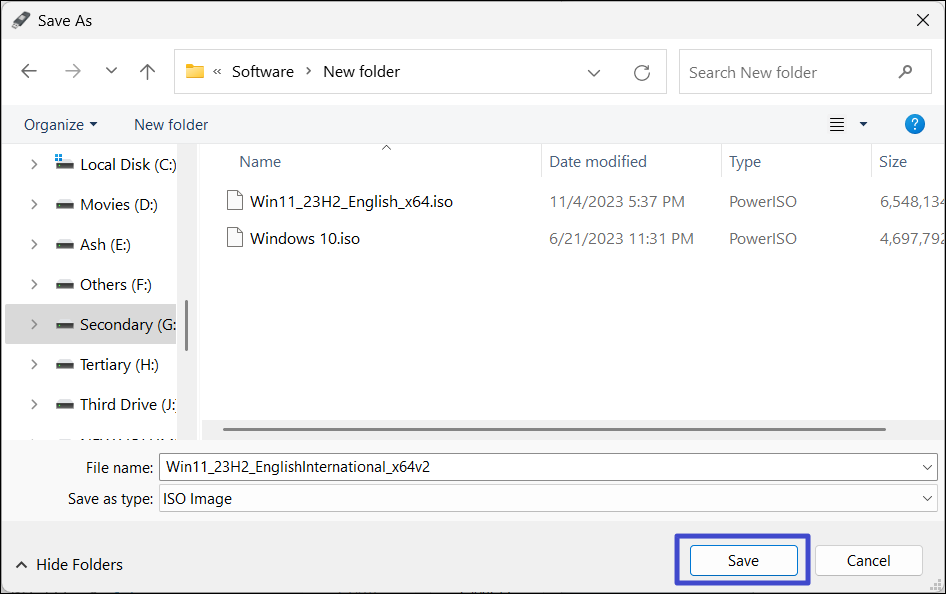Screen dimensions: 946x594
Task: Open the Organize menu
Action: tap(60, 124)
